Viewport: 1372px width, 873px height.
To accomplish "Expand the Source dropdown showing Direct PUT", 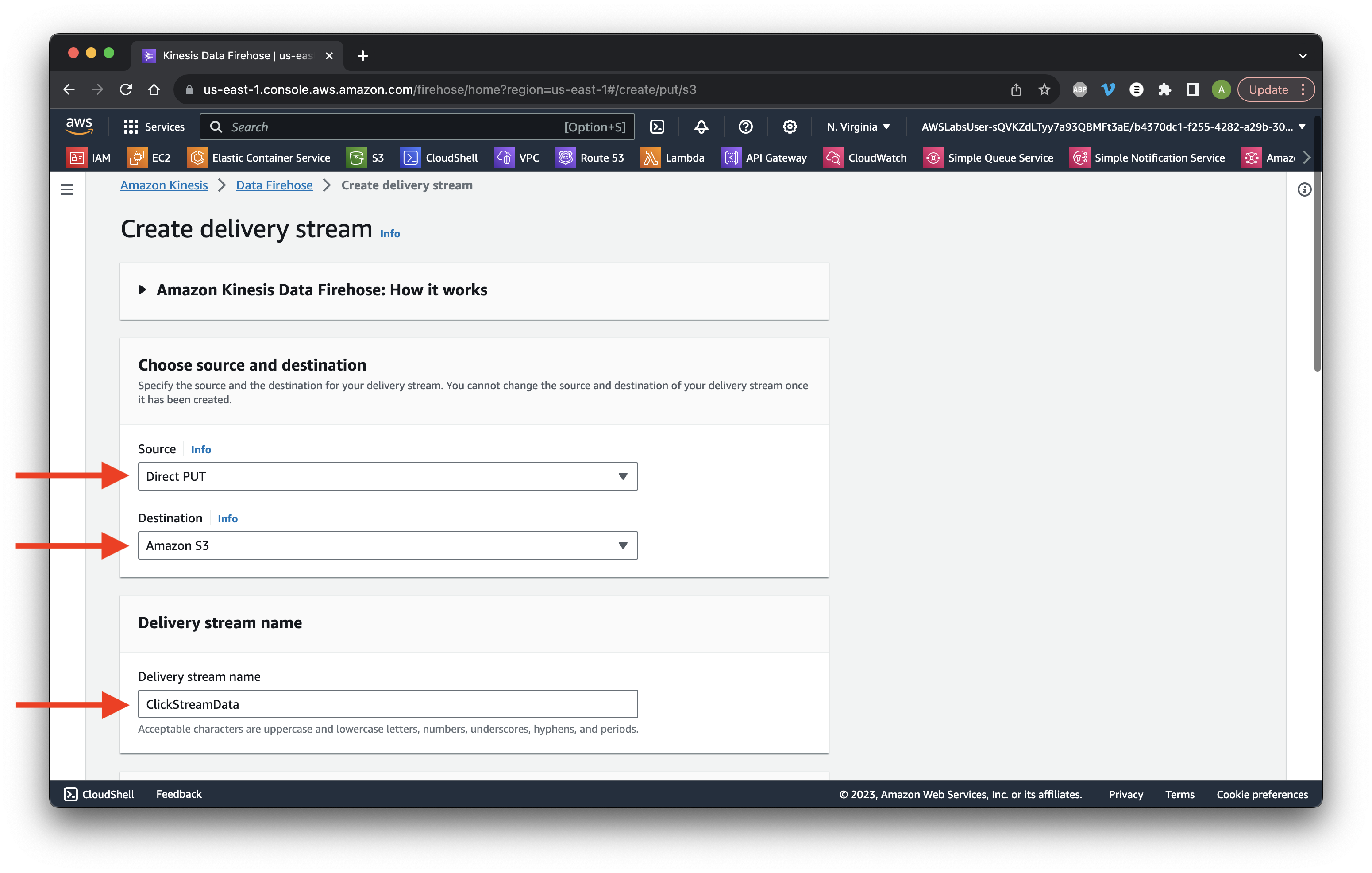I will point(387,476).
